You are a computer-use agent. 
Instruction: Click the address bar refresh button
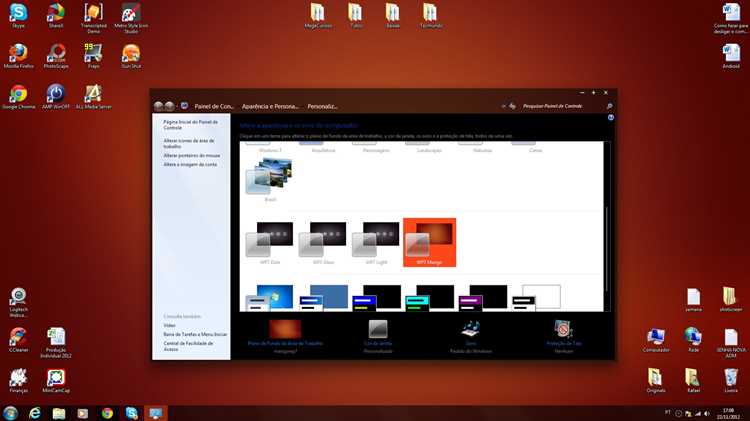tap(512, 106)
